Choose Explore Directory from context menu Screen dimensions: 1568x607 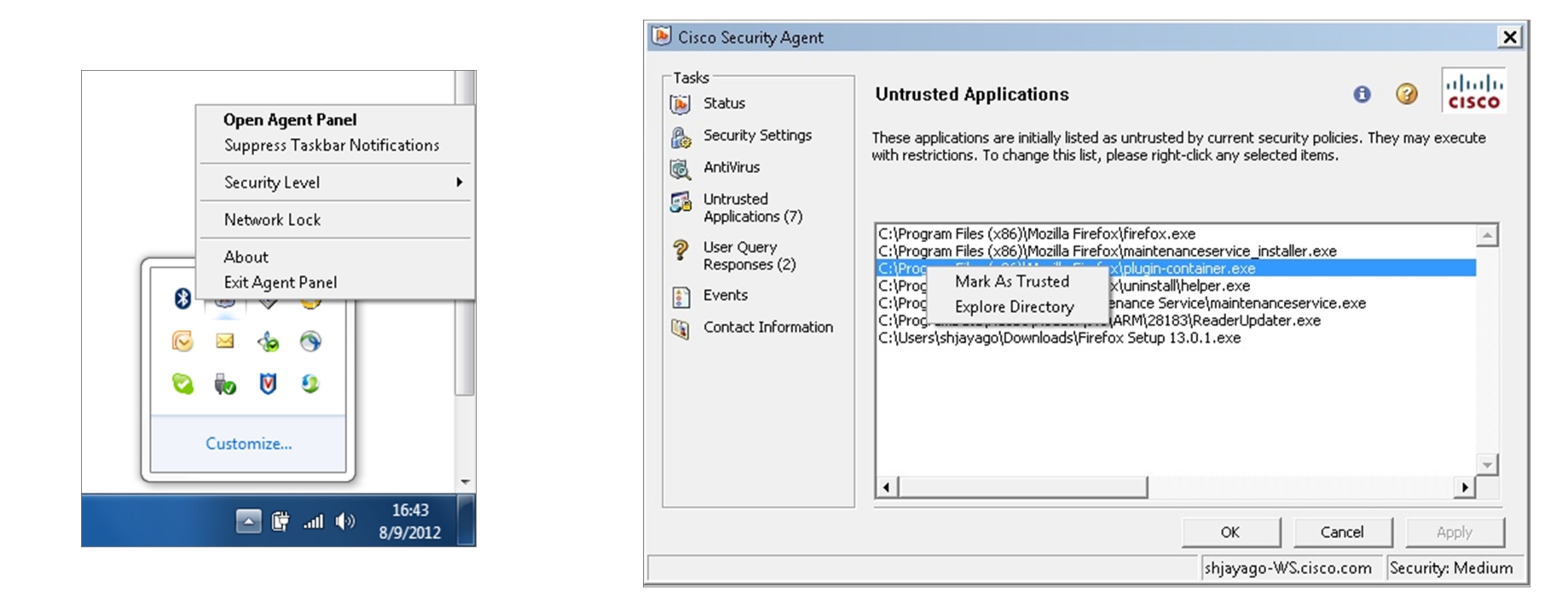[x=1015, y=308]
